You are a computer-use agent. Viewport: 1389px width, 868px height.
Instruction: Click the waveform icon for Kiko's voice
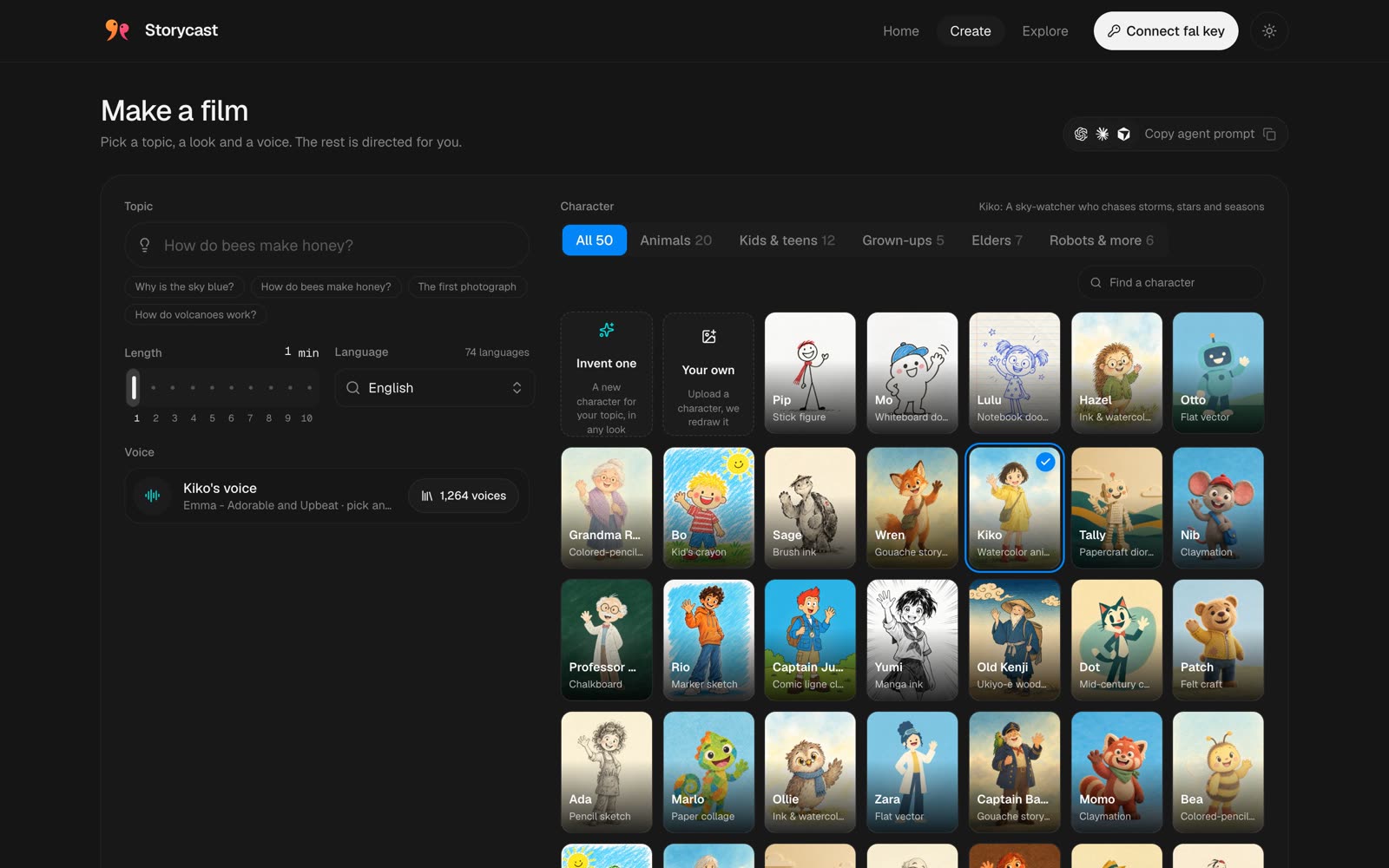[x=153, y=496]
